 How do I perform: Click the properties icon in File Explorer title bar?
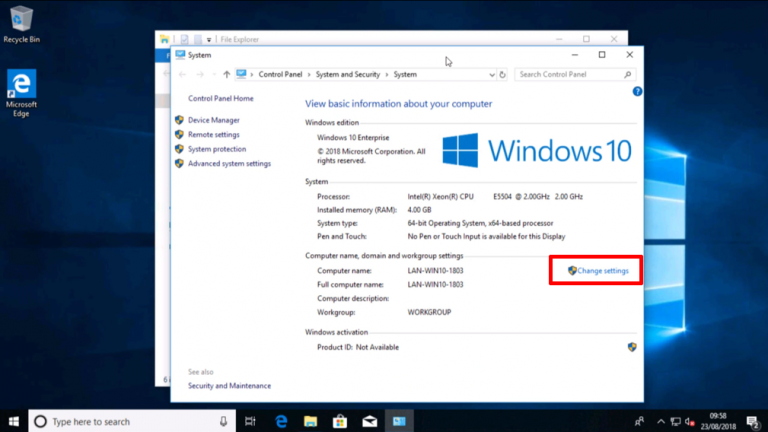[184, 39]
